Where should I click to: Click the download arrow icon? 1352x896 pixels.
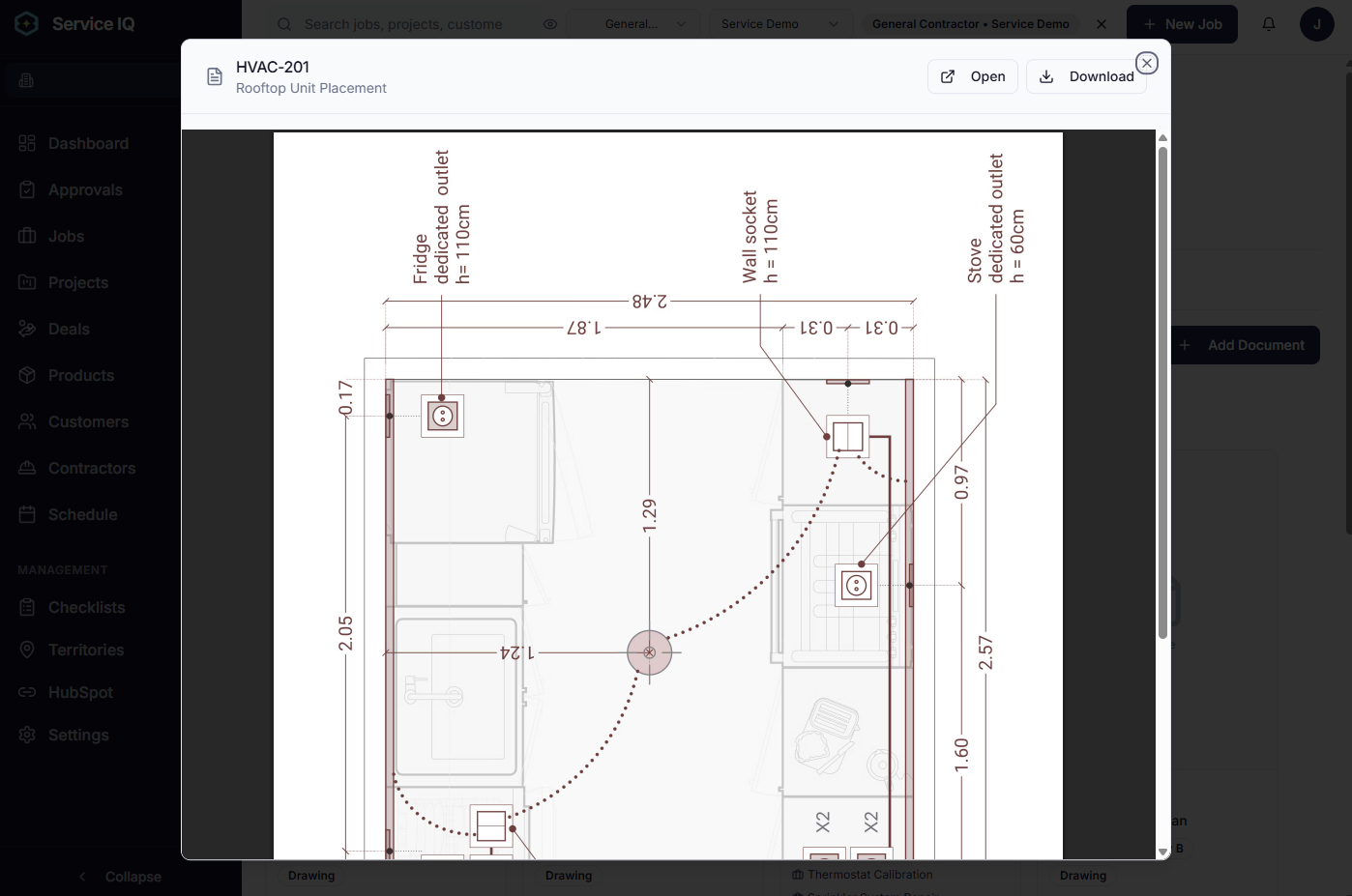pyautogui.click(x=1046, y=76)
